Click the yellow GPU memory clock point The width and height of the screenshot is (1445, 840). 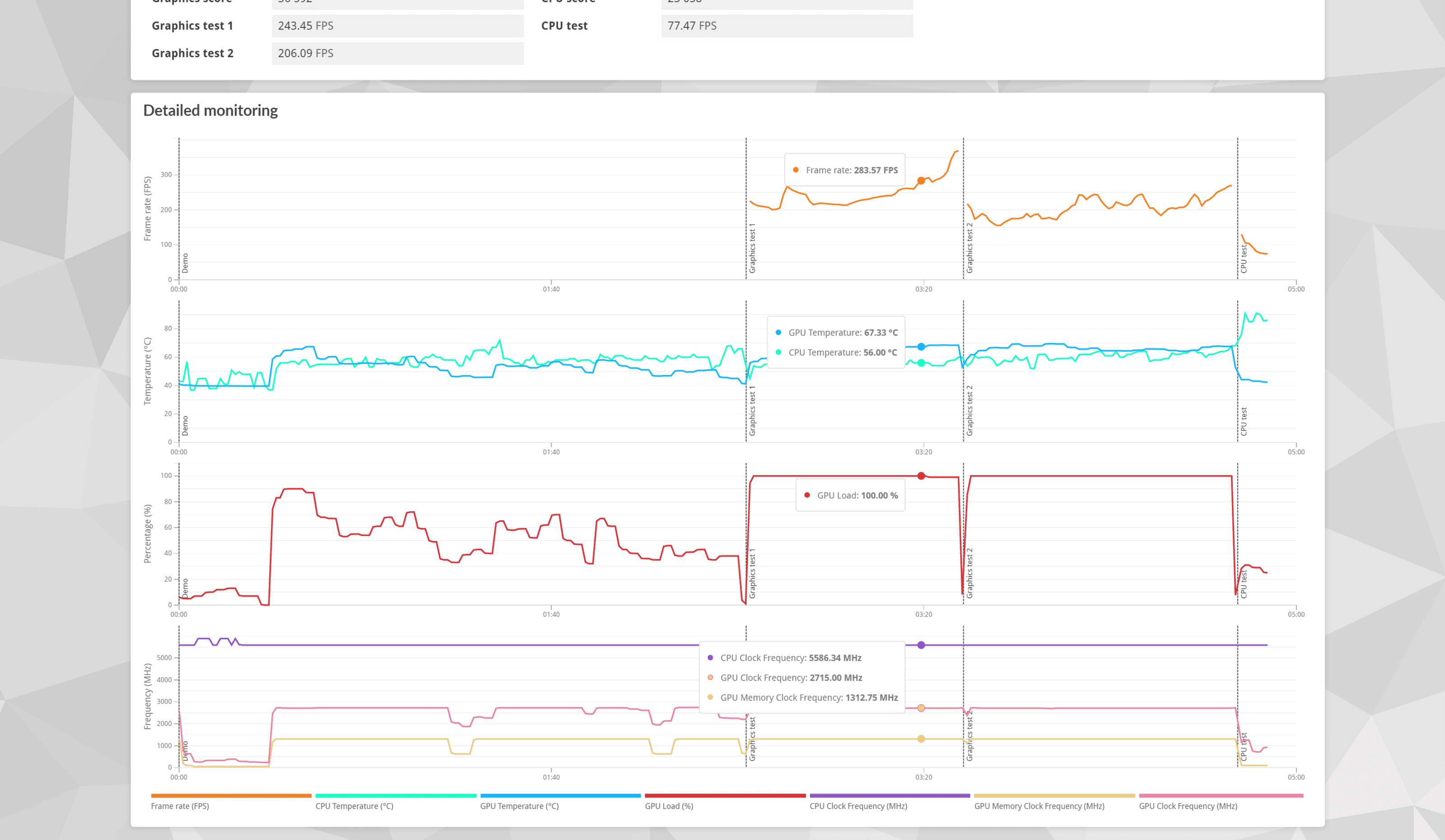tap(921, 739)
